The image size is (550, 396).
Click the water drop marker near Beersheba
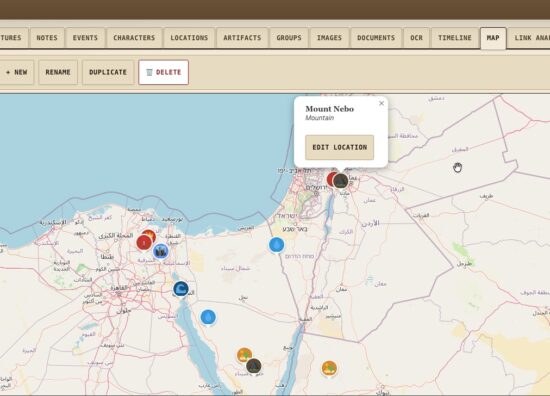point(277,245)
